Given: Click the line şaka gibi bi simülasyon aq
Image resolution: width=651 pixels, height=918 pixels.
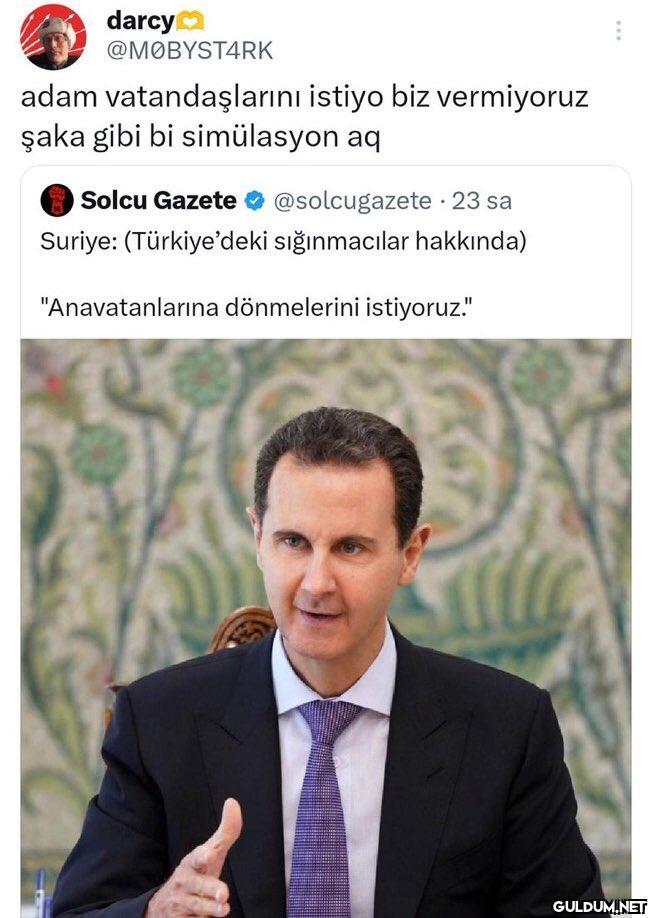Looking at the screenshot, I should click(x=201, y=138).
